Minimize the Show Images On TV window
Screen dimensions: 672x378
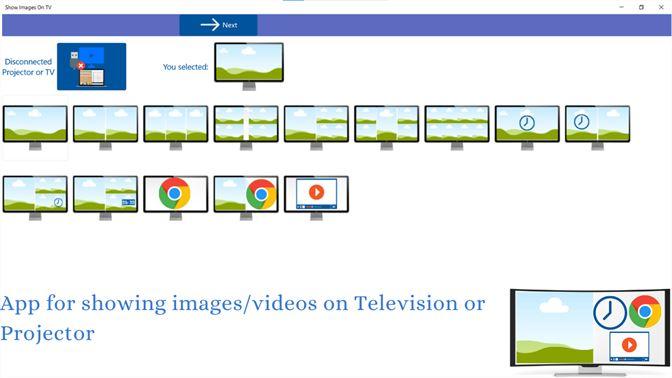pos(621,7)
